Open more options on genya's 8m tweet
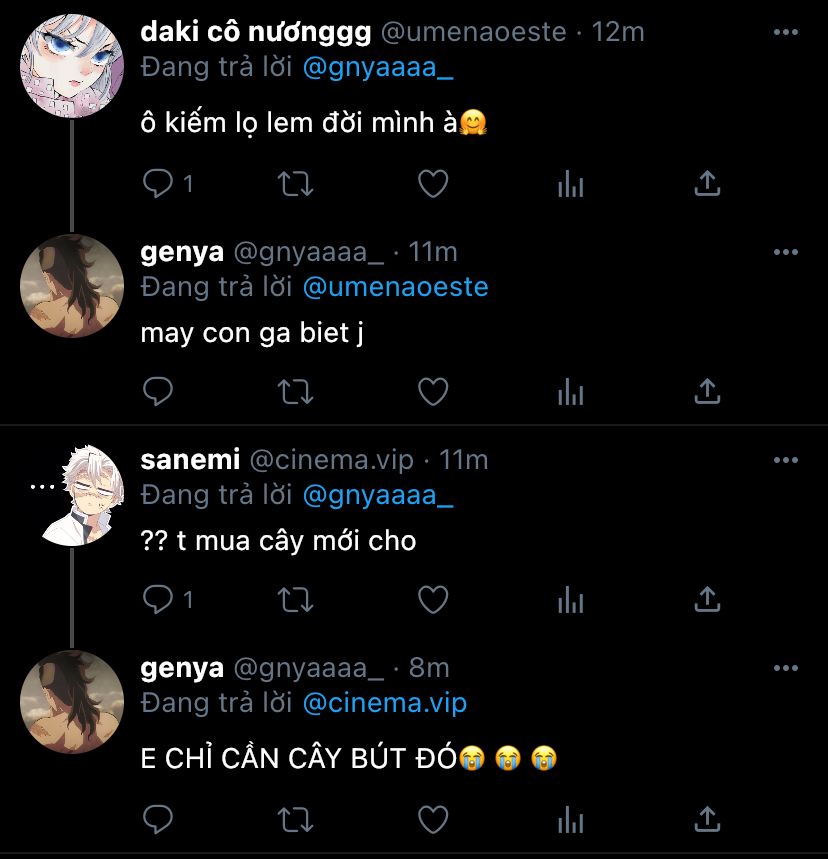Screen dimensions: 828x859 (786, 668)
